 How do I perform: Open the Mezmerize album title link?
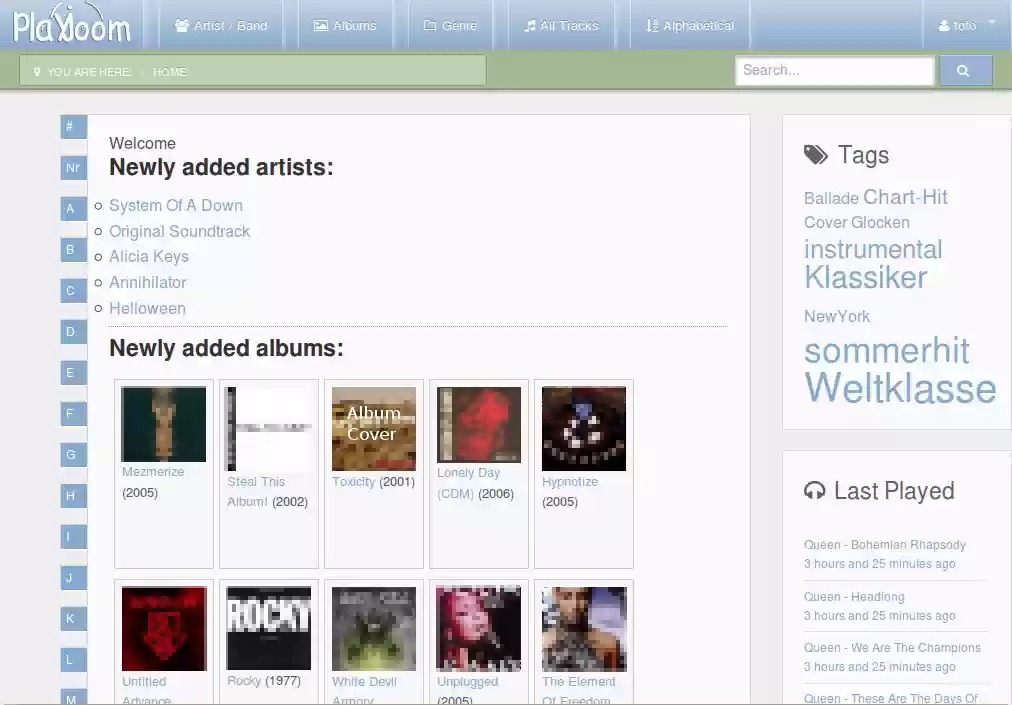(153, 472)
